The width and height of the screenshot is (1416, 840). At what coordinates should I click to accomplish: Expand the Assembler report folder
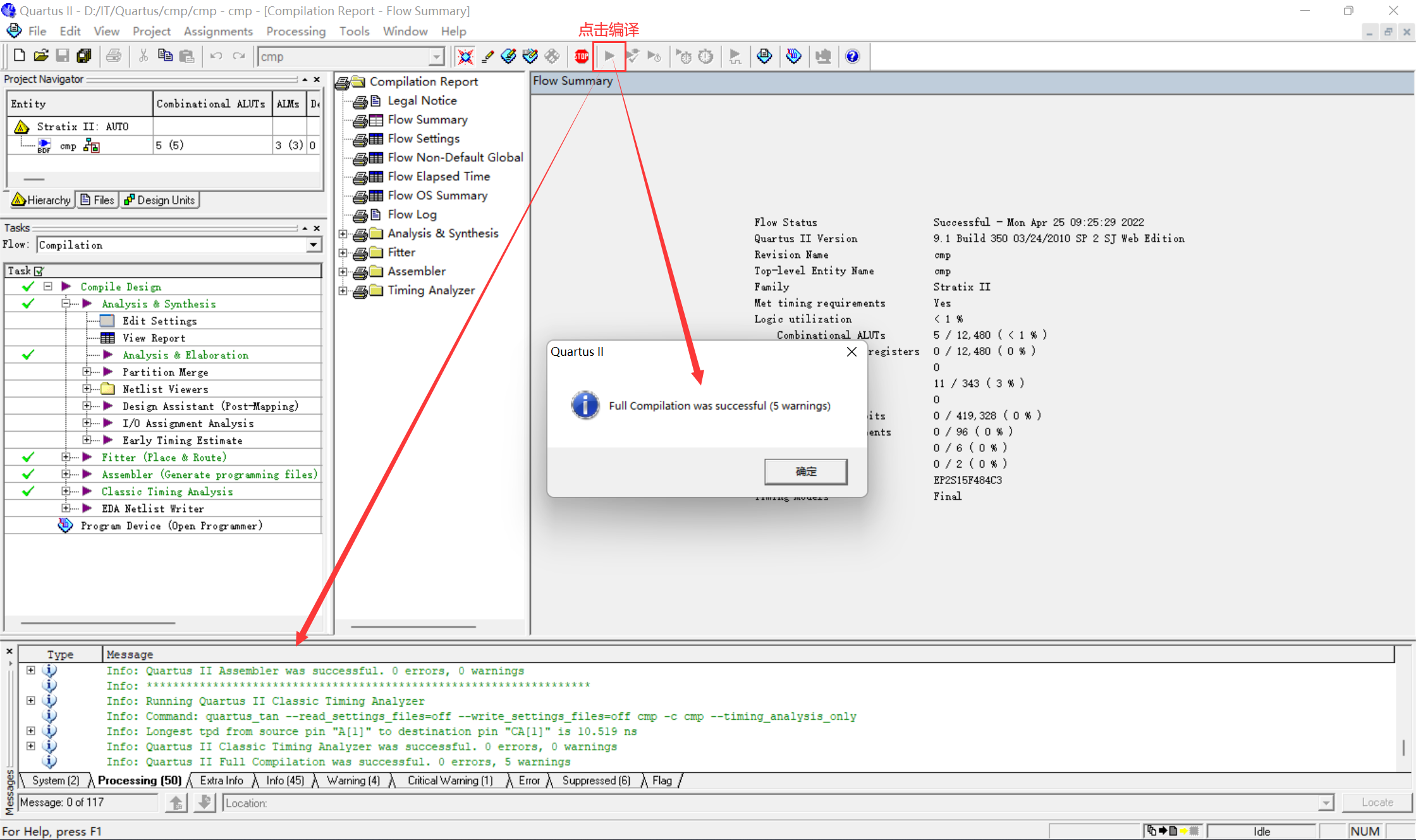pos(343,272)
